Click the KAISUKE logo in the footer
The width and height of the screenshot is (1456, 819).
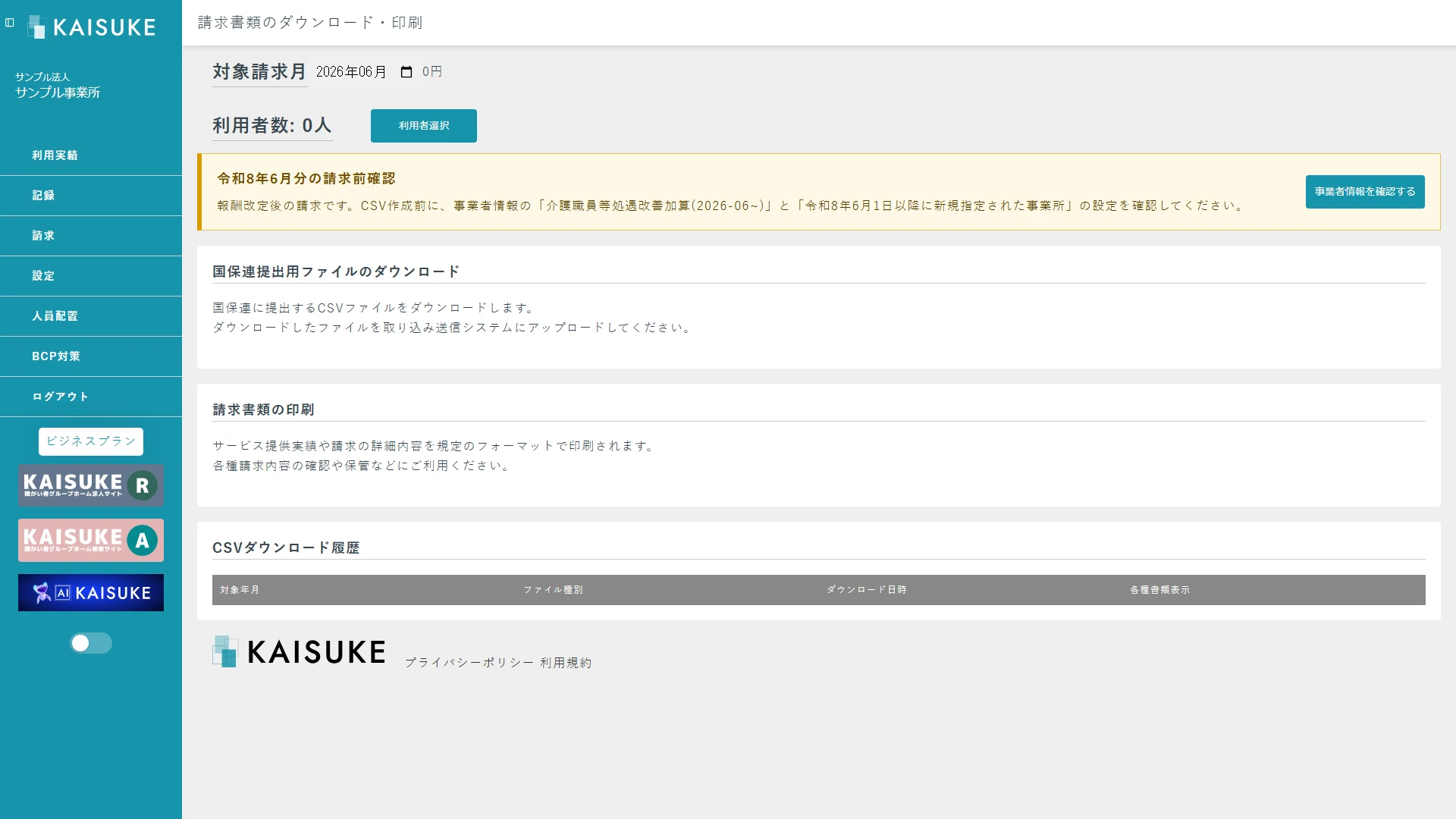tap(299, 652)
